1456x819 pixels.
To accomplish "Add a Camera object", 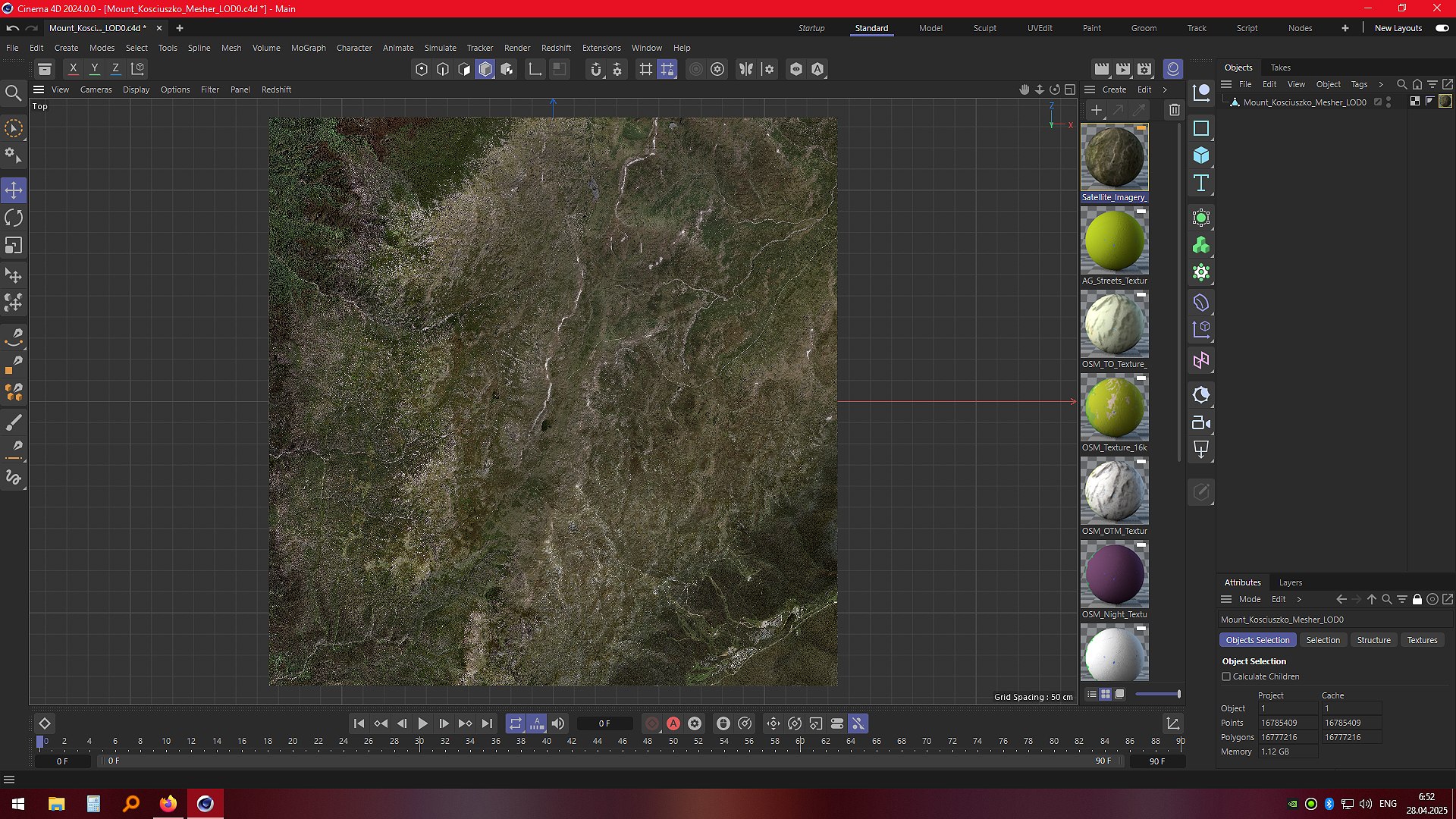I will click(x=1201, y=422).
